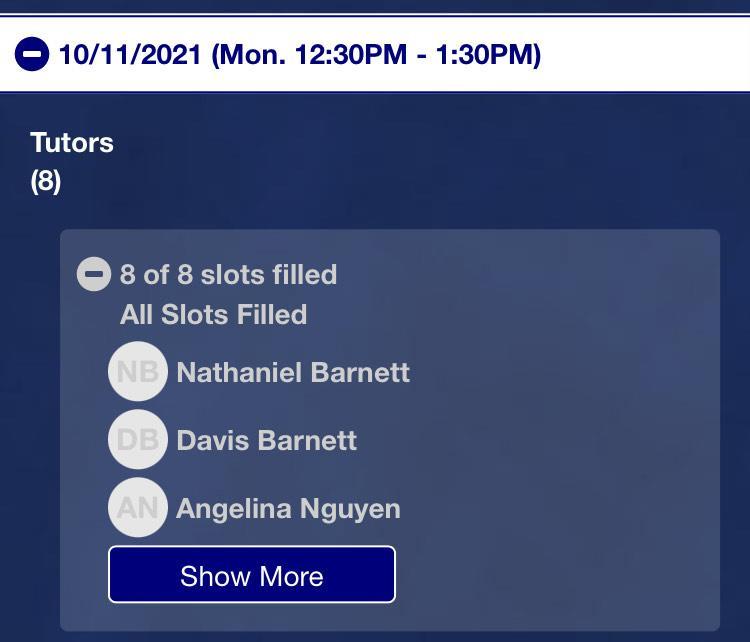The height and width of the screenshot is (642, 750).
Task: Click the dark background right of Tutors heading
Action: click(x=400, y=160)
